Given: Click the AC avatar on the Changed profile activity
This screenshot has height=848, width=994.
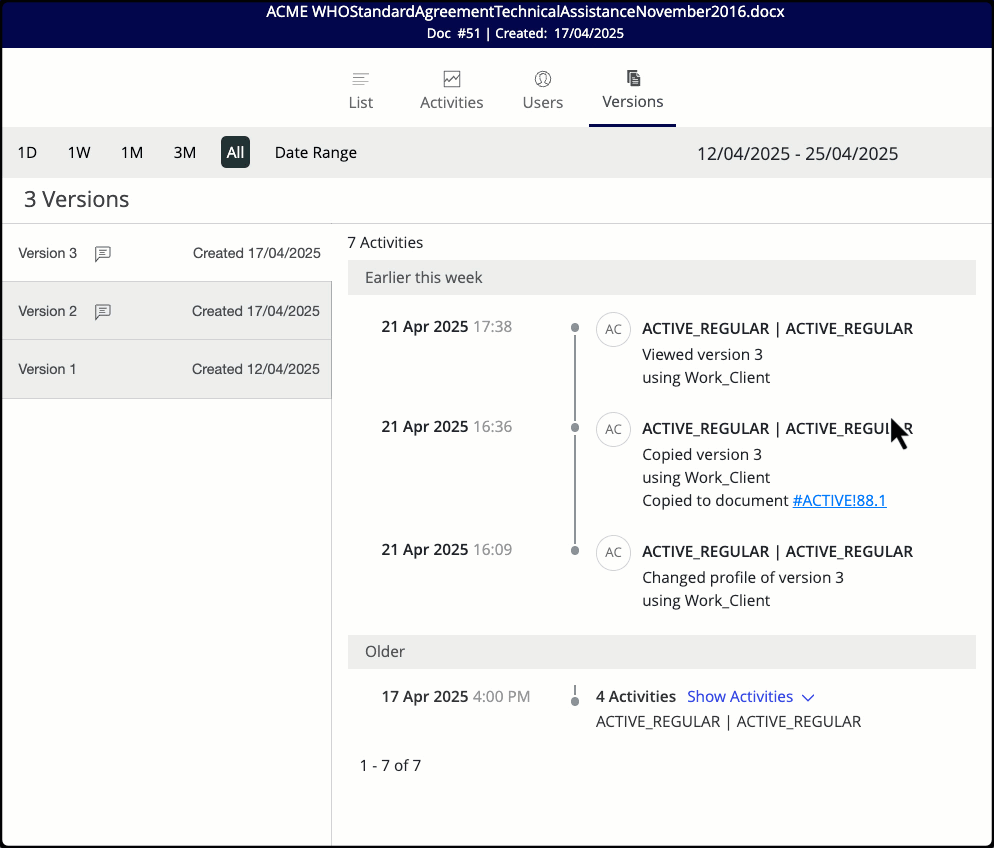Looking at the screenshot, I should tap(613, 553).
